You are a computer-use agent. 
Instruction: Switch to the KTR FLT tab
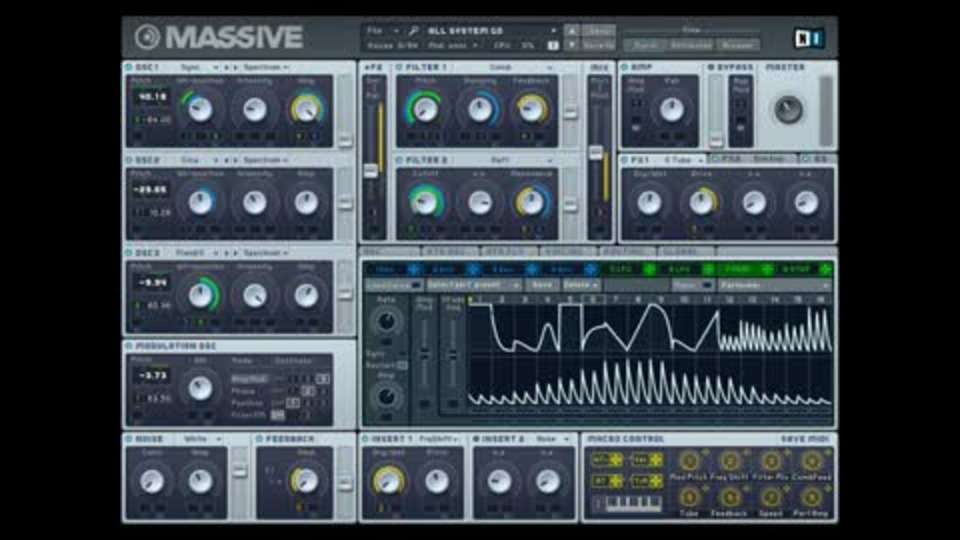click(508, 252)
